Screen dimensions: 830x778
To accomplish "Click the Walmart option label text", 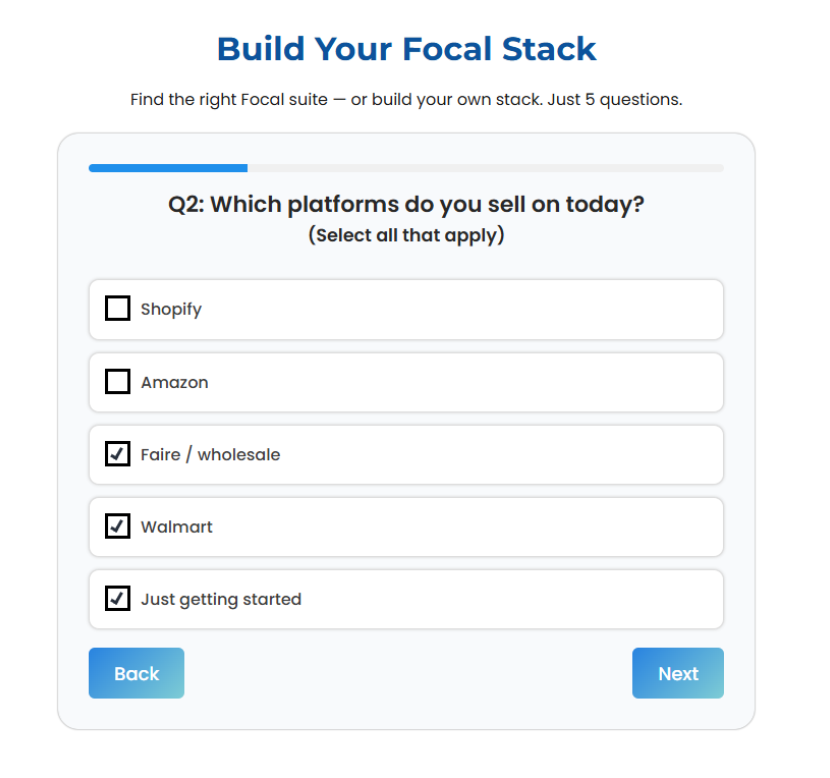I will click(x=177, y=527).
